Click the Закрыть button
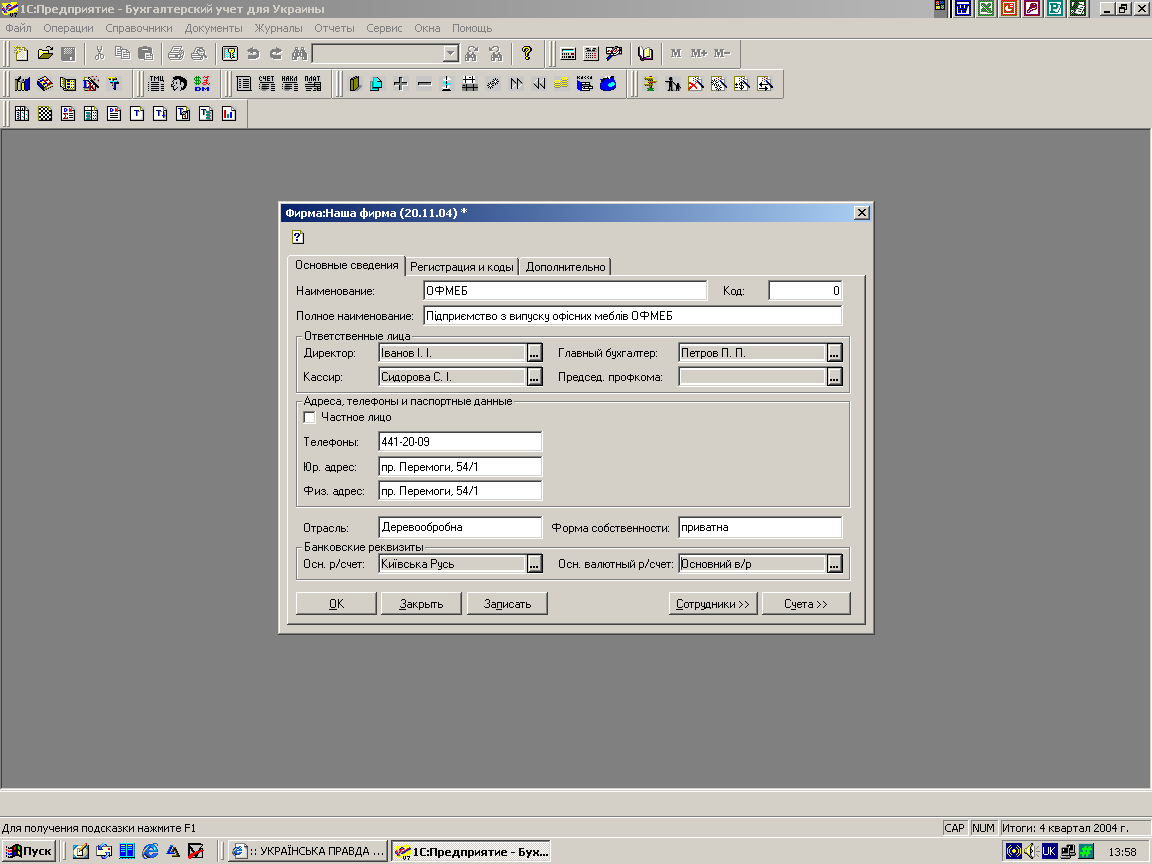The width and height of the screenshot is (1152, 864). [421, 604]
